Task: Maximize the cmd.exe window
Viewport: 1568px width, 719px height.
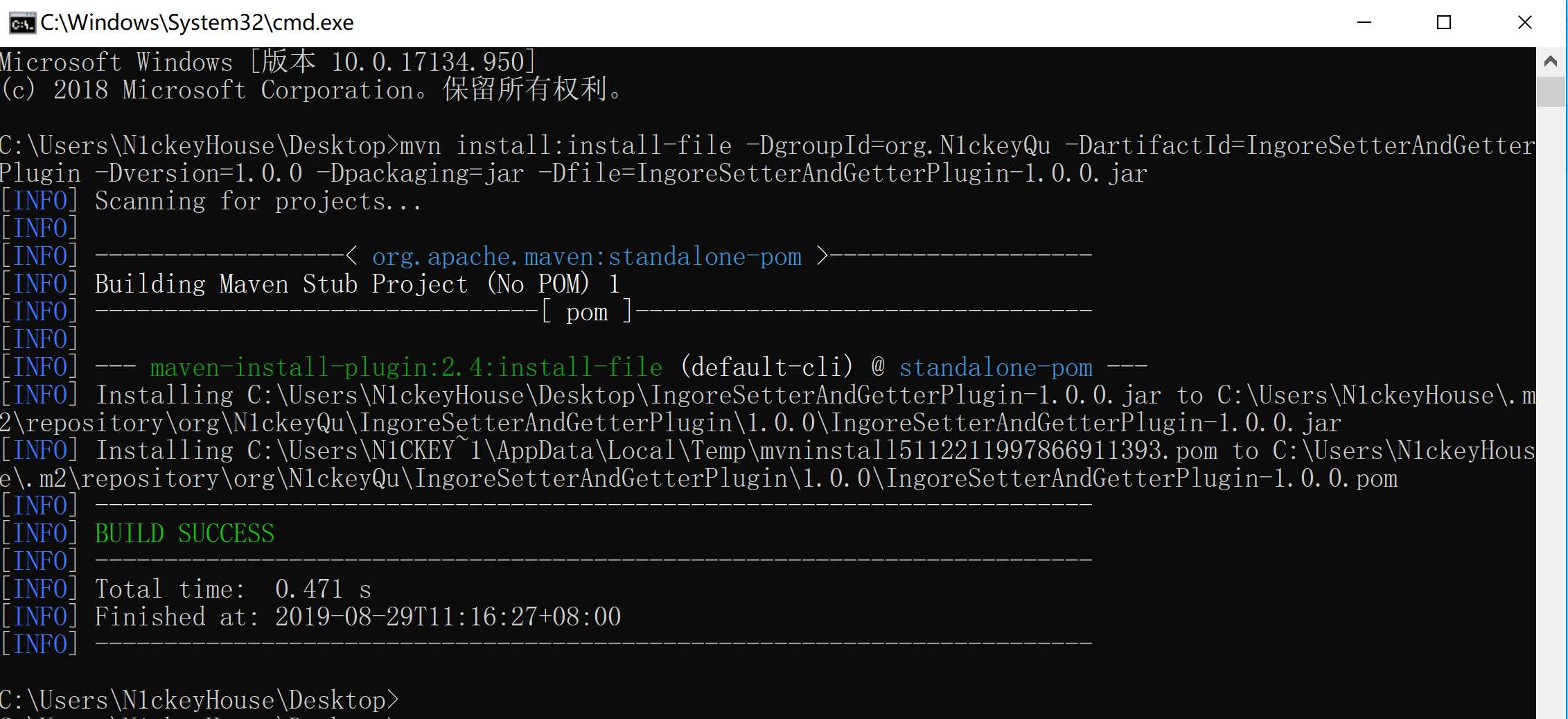Action: click(x=1444, y=23)
